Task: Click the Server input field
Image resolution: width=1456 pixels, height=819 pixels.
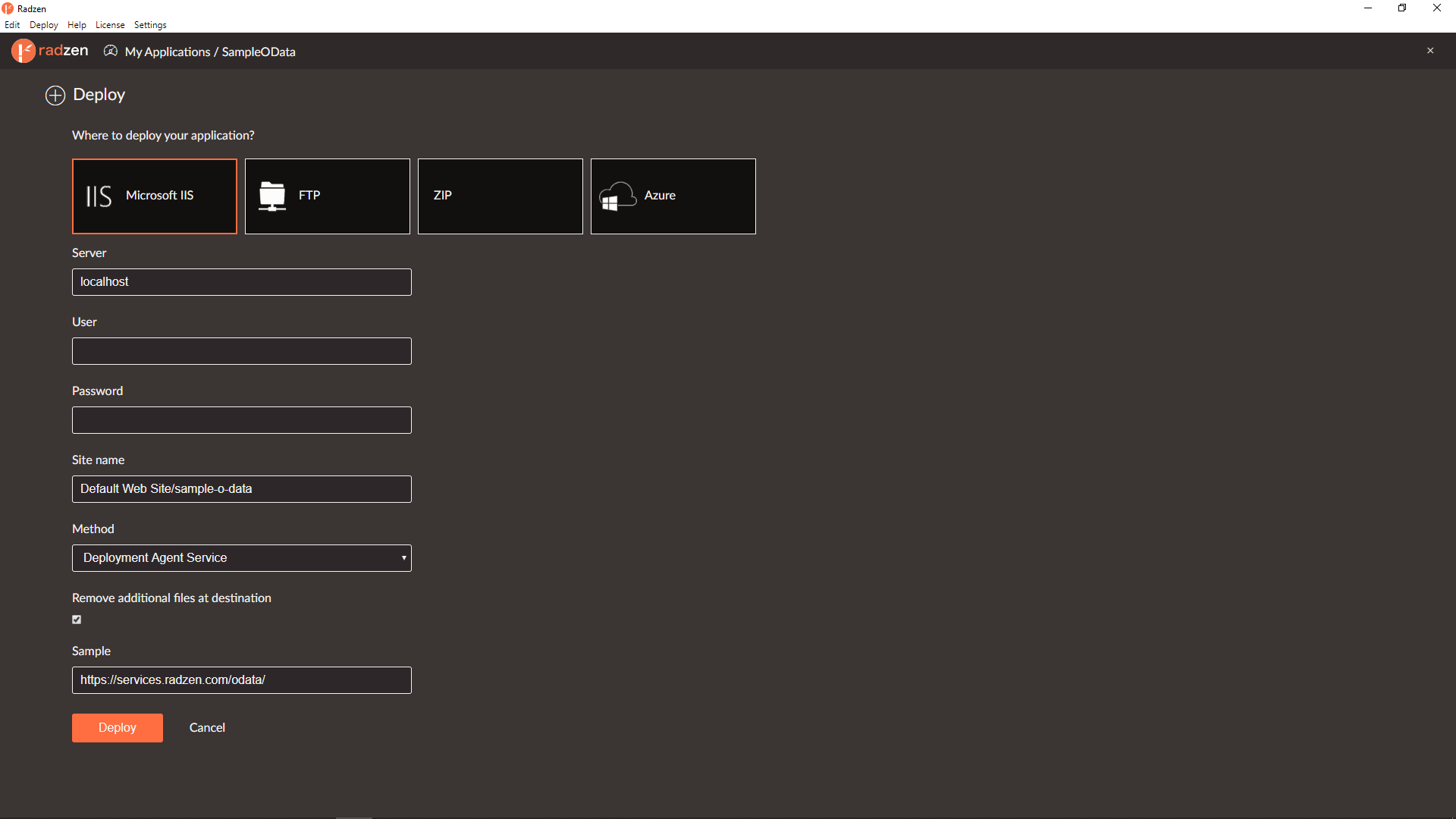Action: 241,282
